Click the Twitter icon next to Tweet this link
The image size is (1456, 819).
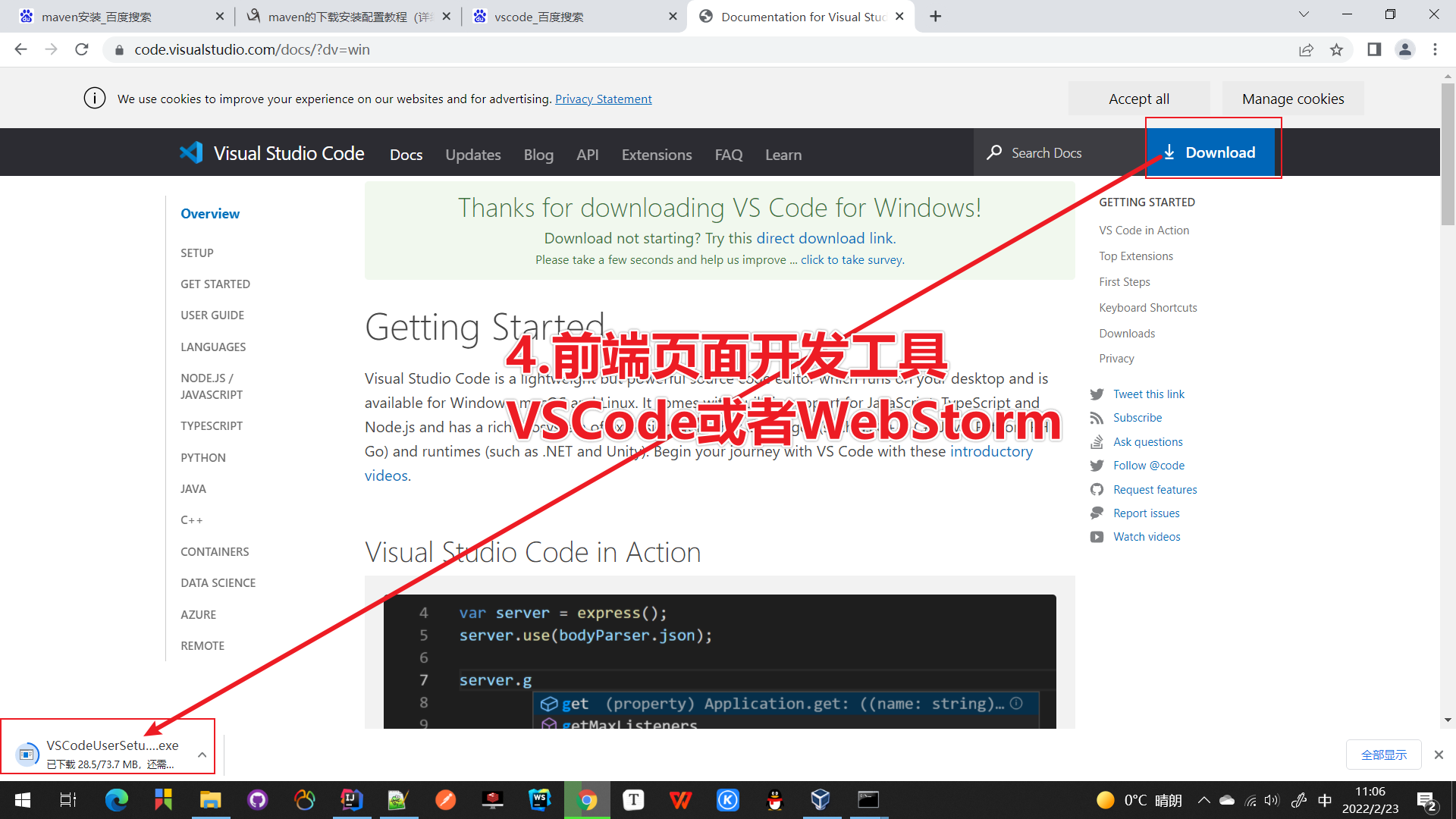1097,394
